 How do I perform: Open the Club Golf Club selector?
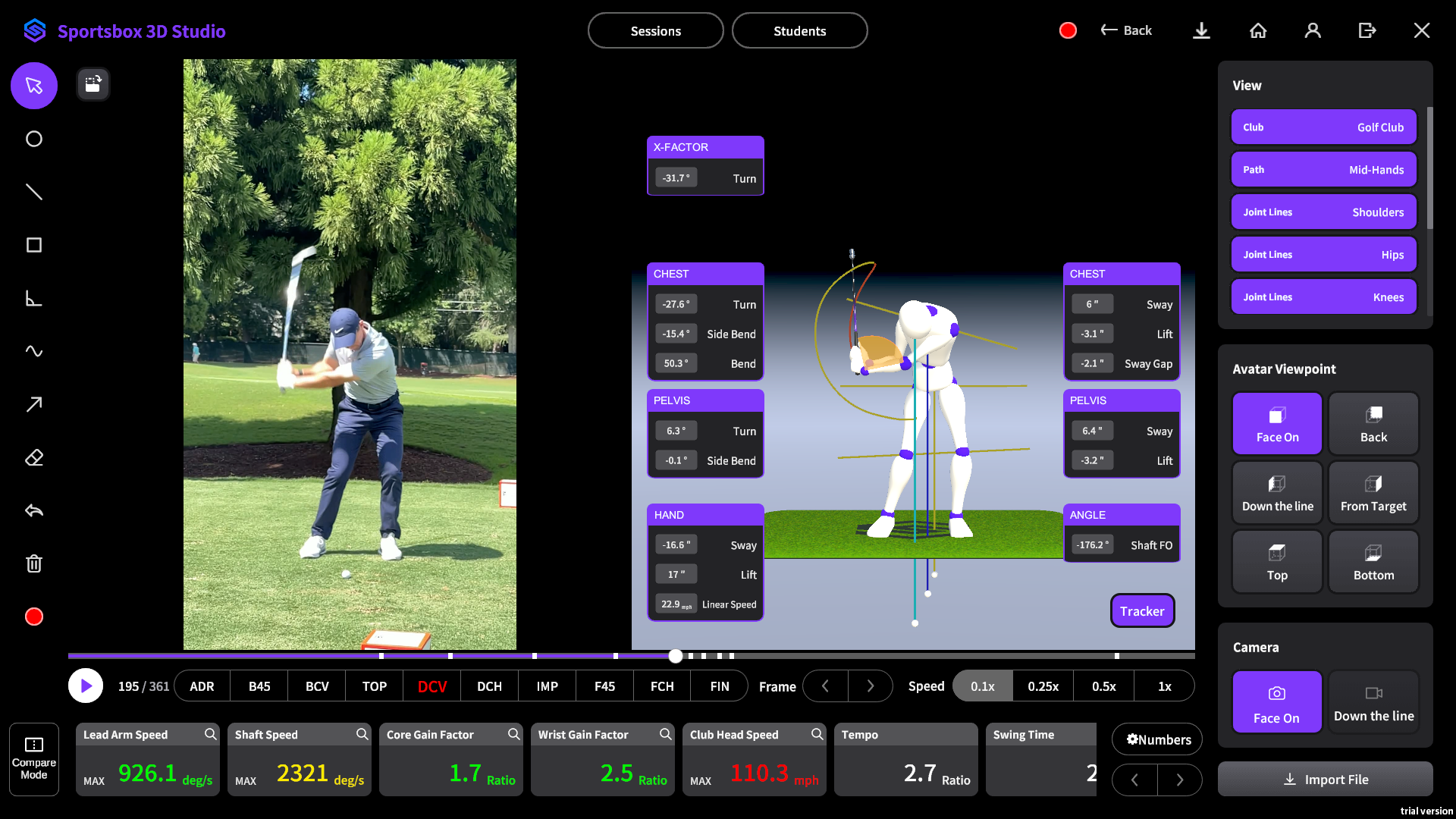point(1323,127)
